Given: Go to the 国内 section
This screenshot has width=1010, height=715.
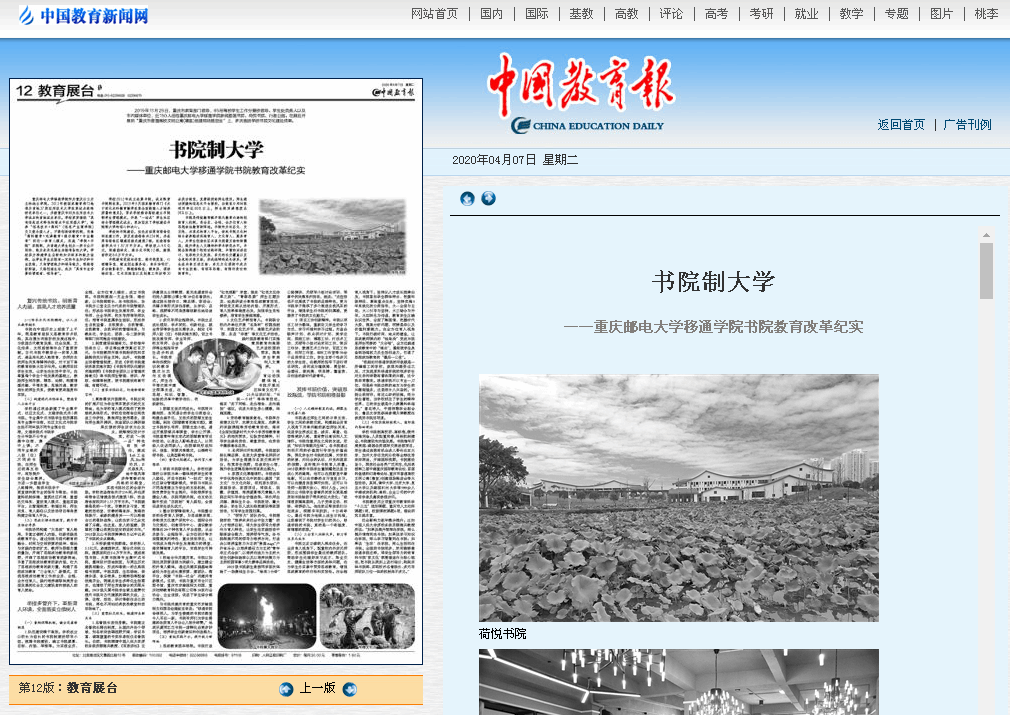Looking at the screenshot, I should click(491, 14).
